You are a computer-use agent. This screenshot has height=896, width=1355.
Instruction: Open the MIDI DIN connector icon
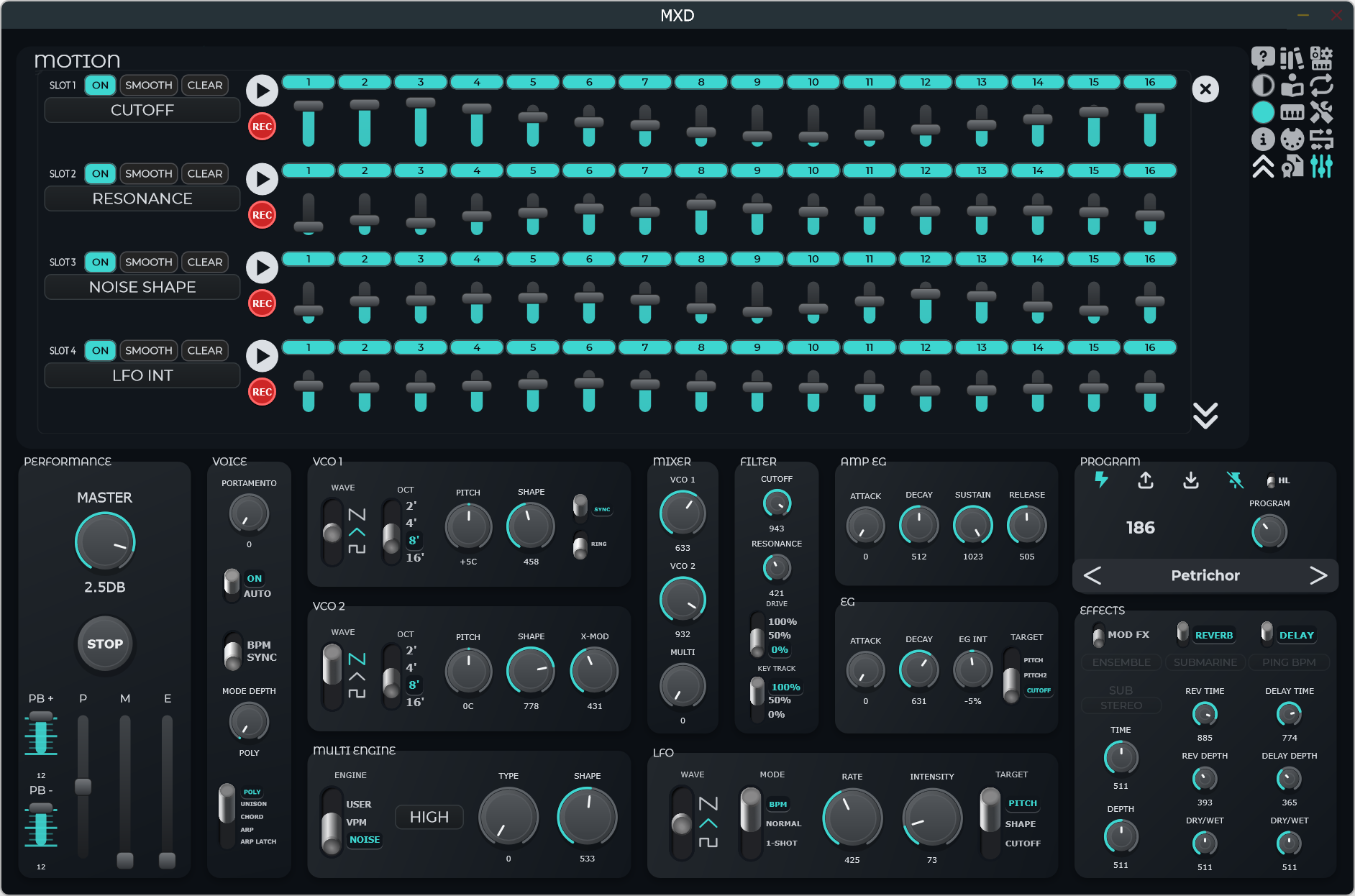coord(1292,139)
